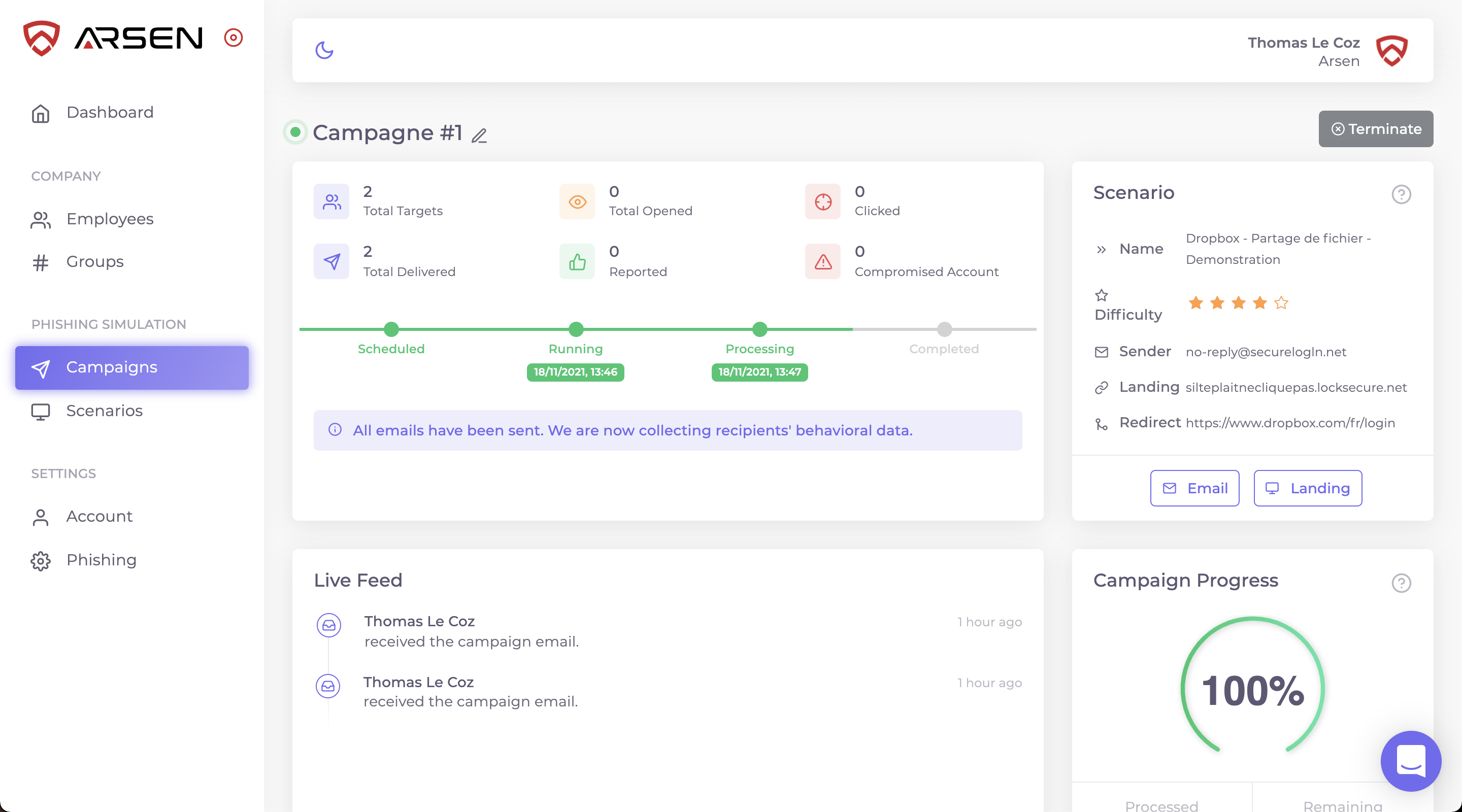Click the Total Targets people icon
Viewport: 1462px width, 812px height.
331,201
